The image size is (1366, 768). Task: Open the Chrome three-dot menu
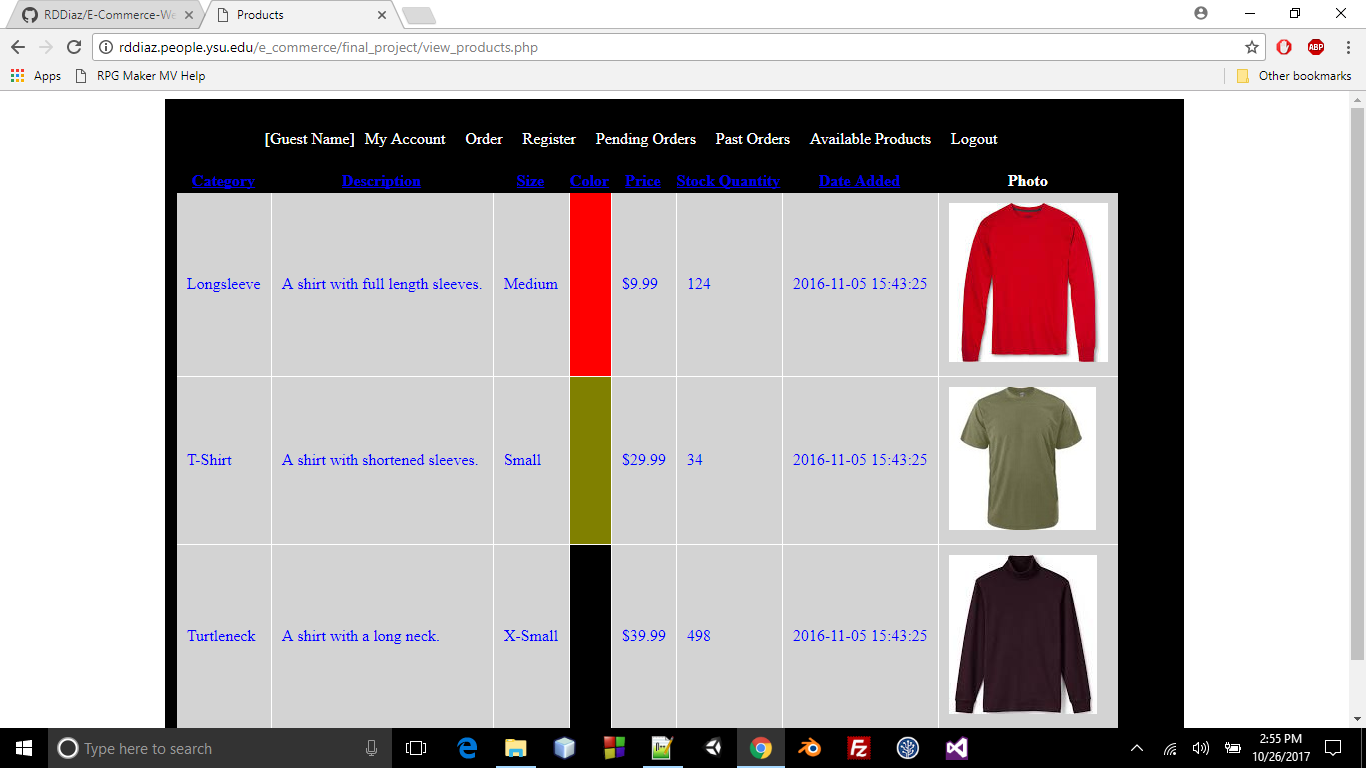tap(1348, 47)
